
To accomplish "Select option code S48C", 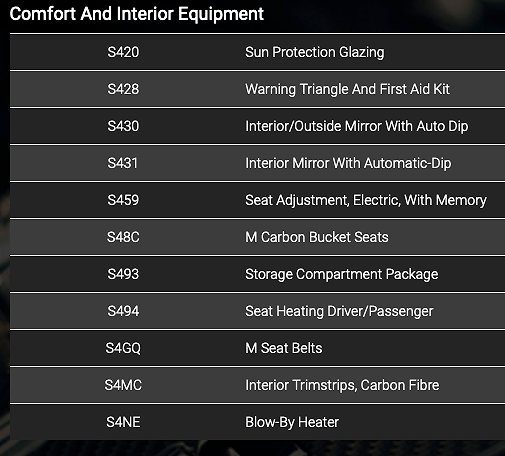I will pos(123,237).
